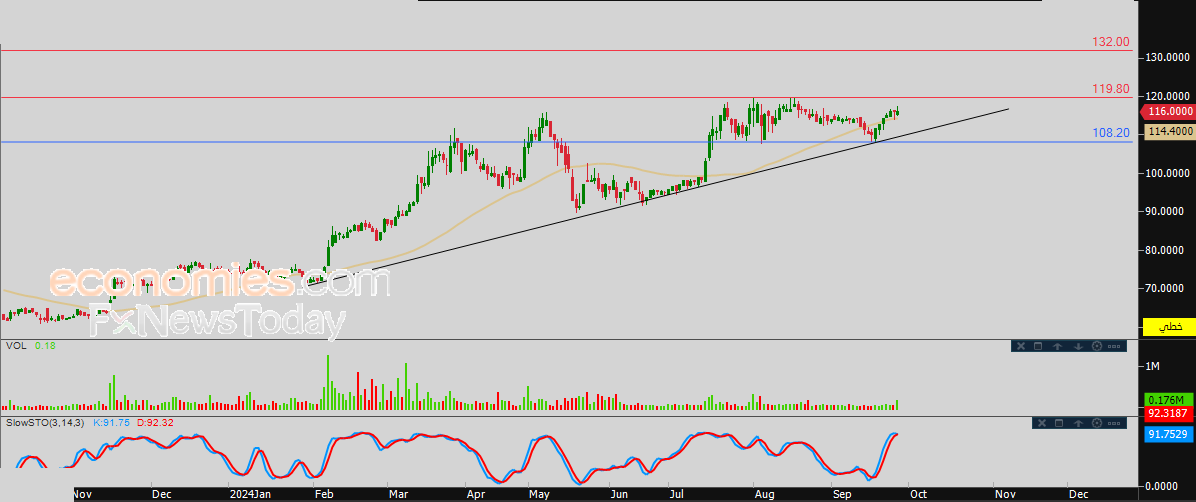Click the 2024Jan date axis label
1196x502 pixels.
pyautogui.click(x=251, y=494)
